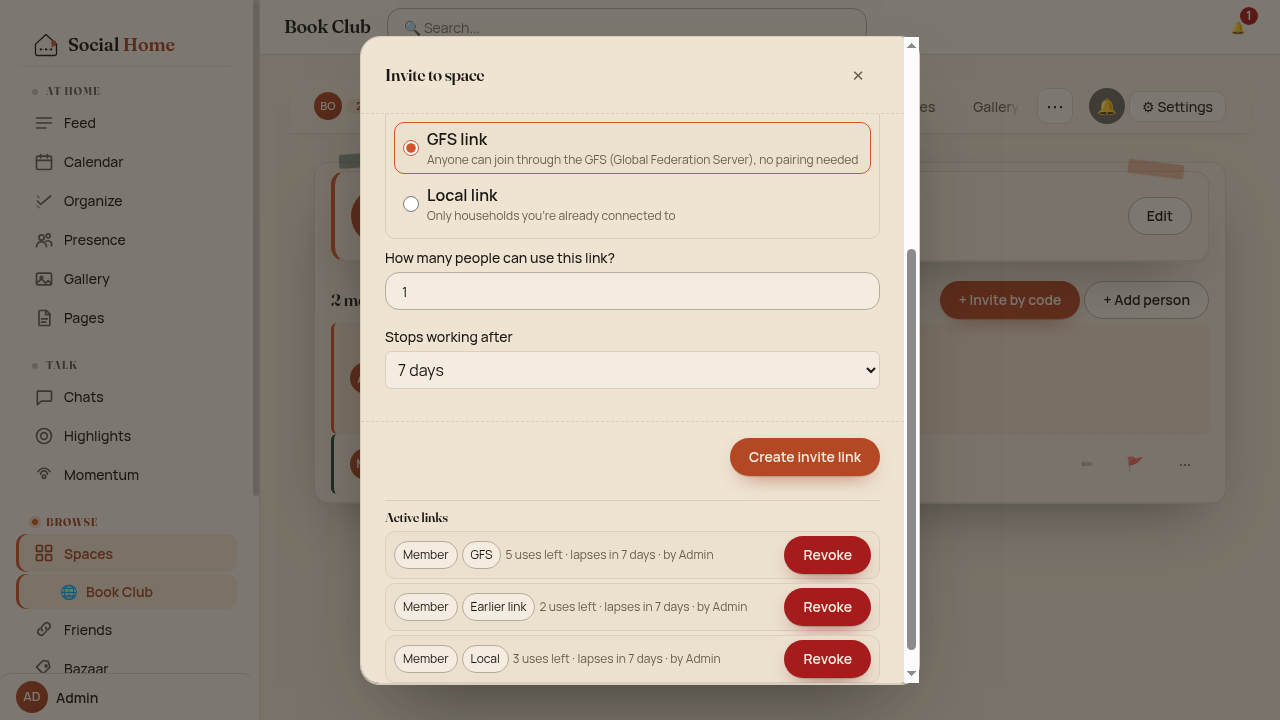Revoke the Earlier link invite

[827, 607]
